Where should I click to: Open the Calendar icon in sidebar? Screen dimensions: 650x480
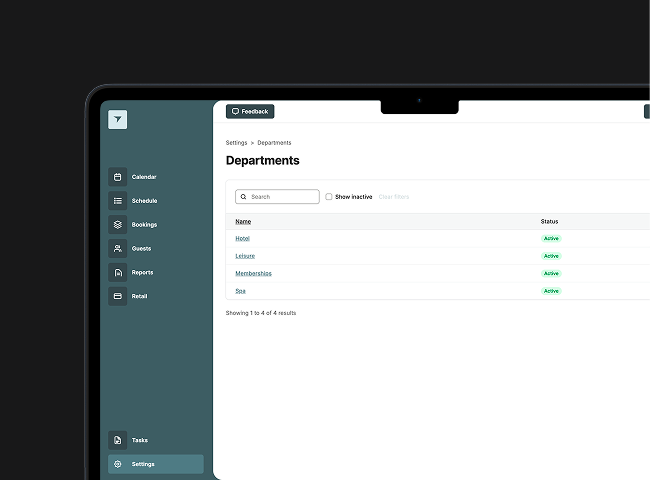(117, 177)
